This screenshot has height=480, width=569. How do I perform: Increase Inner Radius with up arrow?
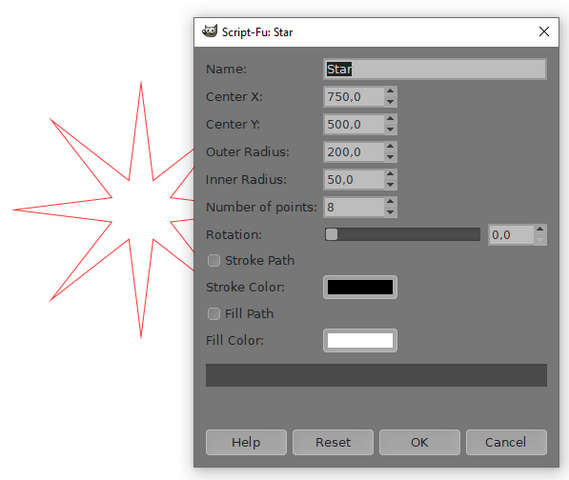click(390, 174)
